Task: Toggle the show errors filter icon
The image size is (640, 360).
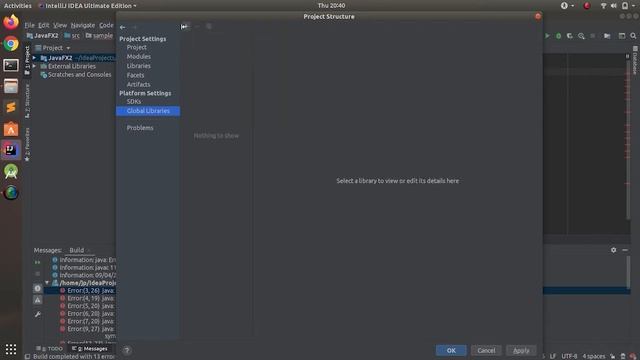Action: 38,289
